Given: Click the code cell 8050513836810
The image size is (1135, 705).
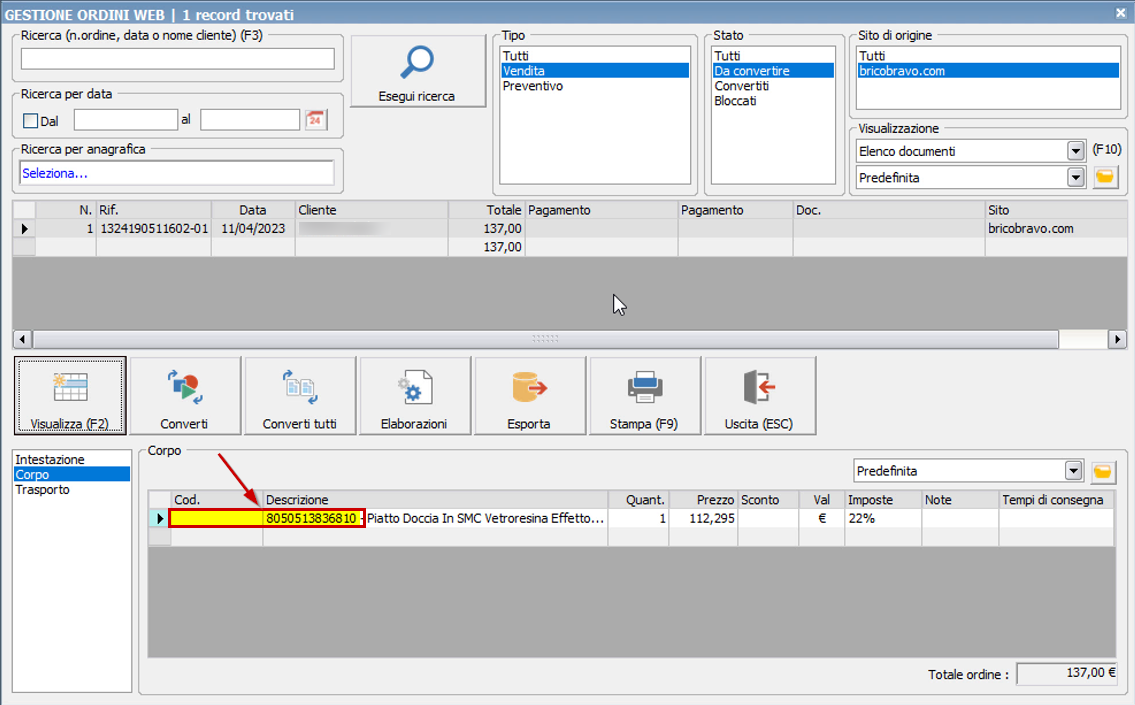Looking at the screenshot, I should coord(311,518).
